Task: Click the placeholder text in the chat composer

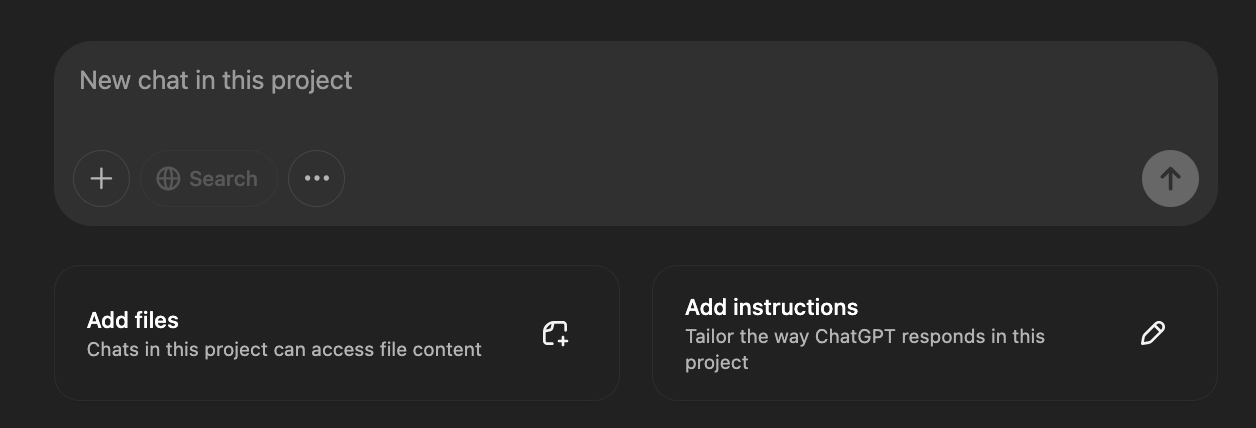Action: click(216, 80)
